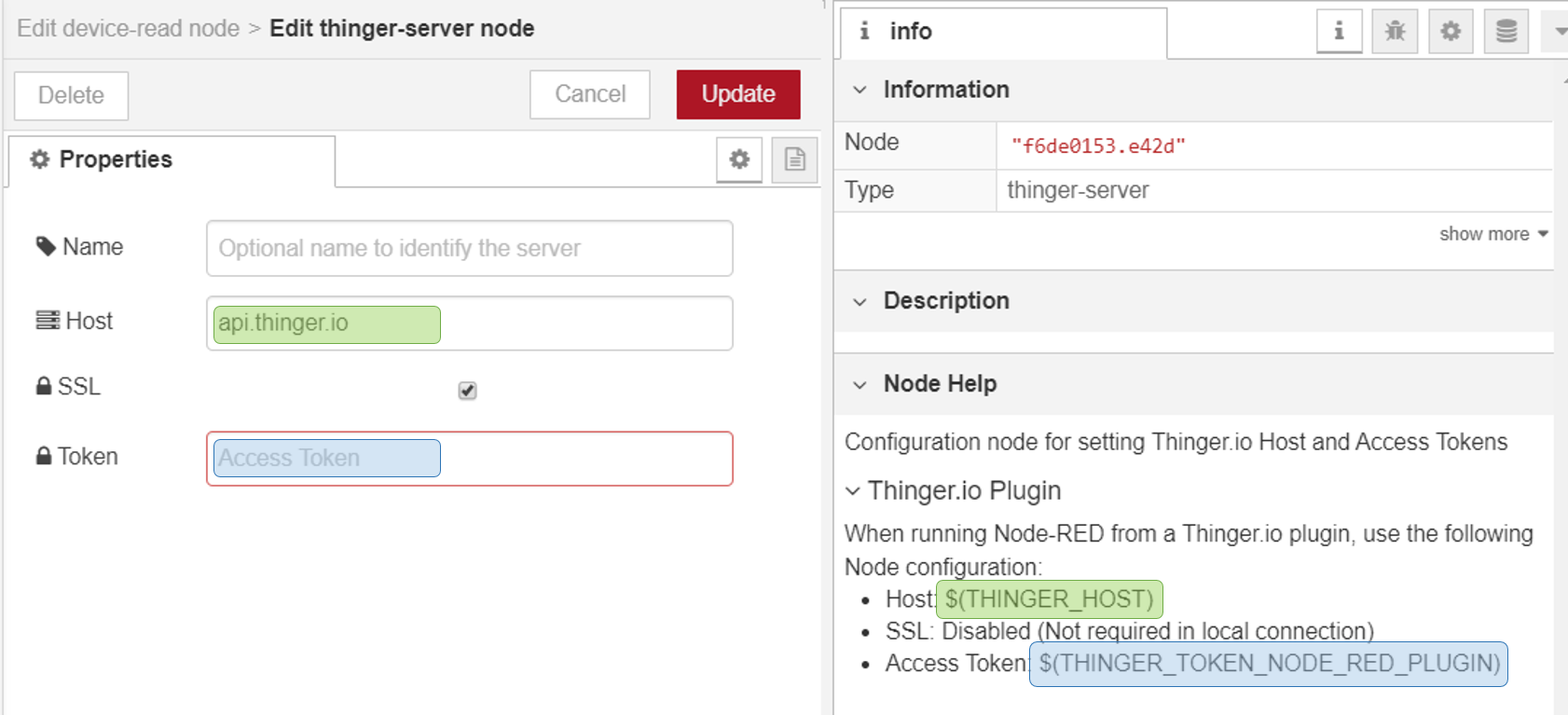The width and height of the screenshot is (1568, 715).
Task: Expand show more node details
Action: click(x=1492, y=234)
